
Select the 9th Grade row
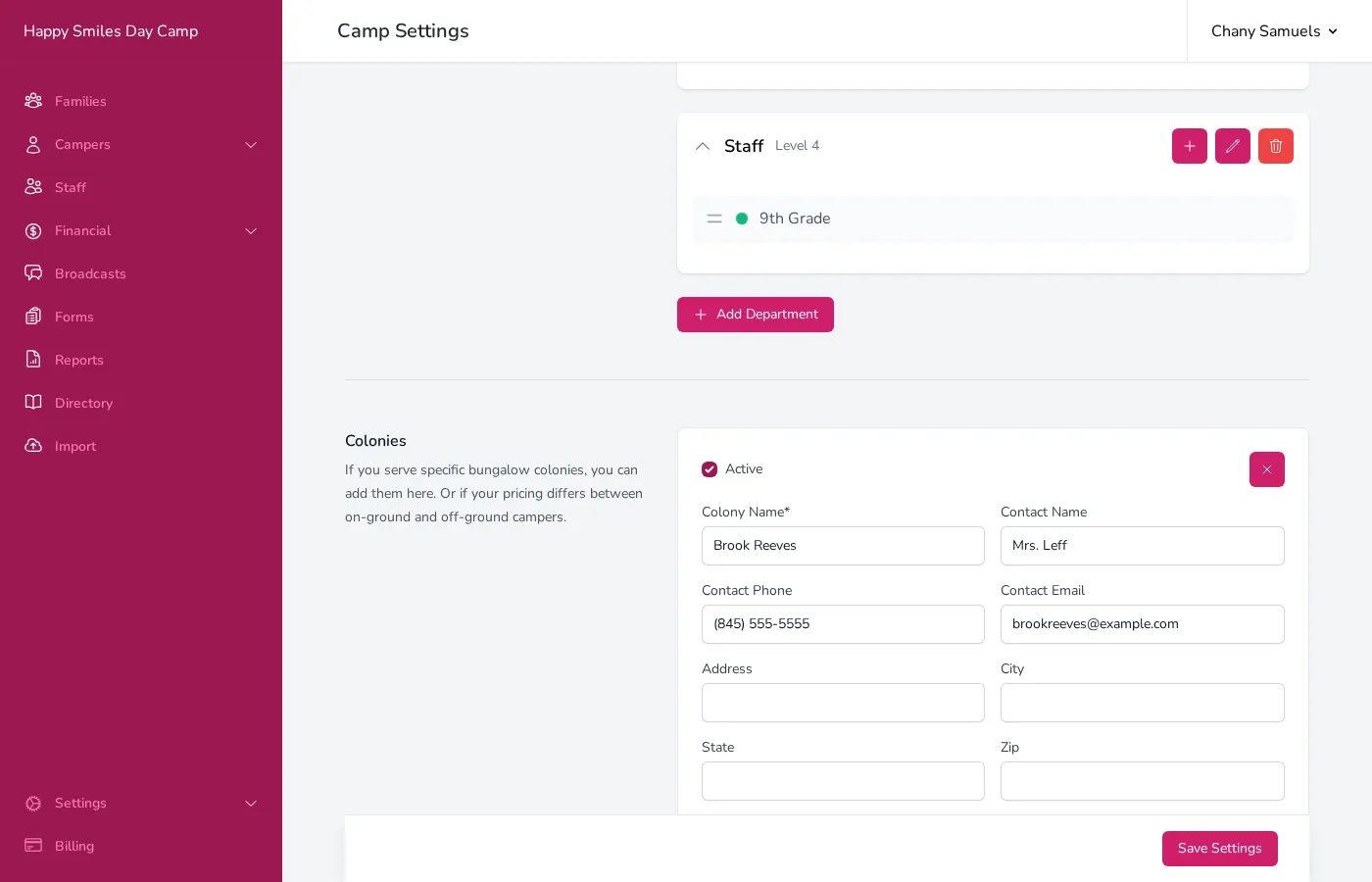[994, 219]
